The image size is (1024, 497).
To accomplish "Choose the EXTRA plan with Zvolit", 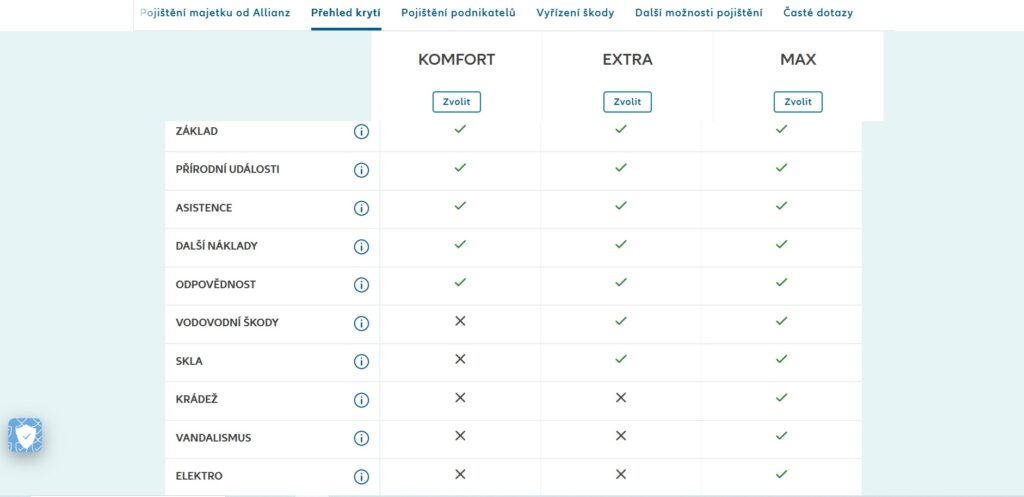I will pyautogui.click(x=628, y=102).
